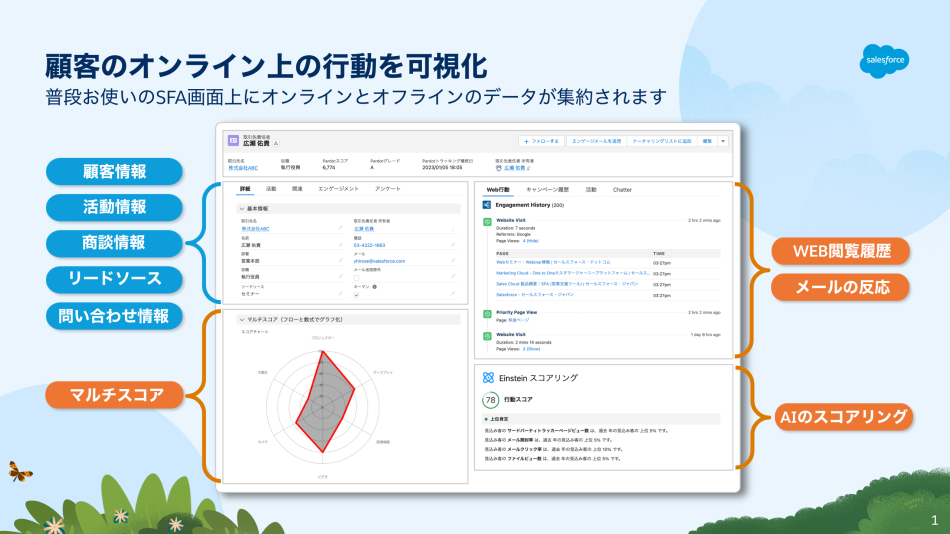Click the info icon next to キーマン
The image size is (950, 534).
pyautogui.click(x=375, y=286)
